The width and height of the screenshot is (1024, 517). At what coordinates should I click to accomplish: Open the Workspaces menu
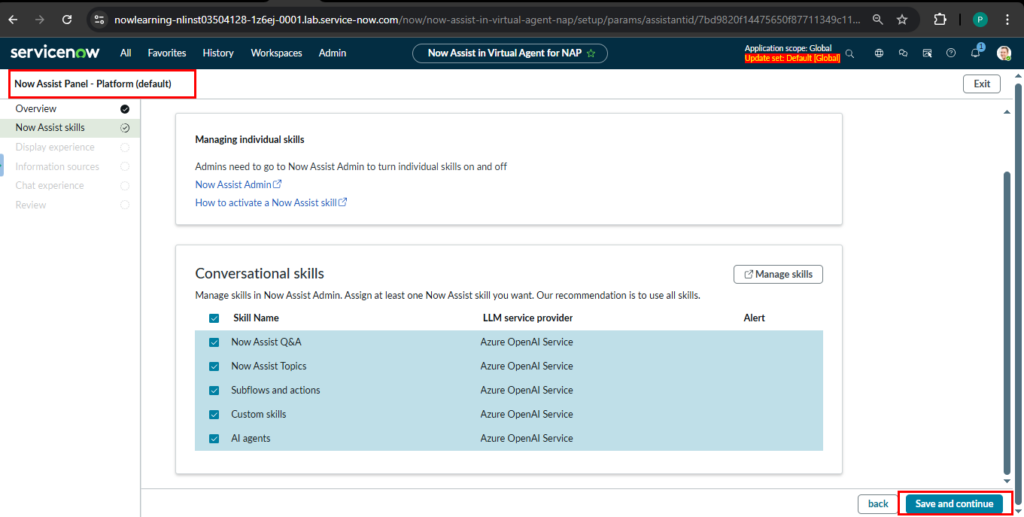click(x=276, y=53)
